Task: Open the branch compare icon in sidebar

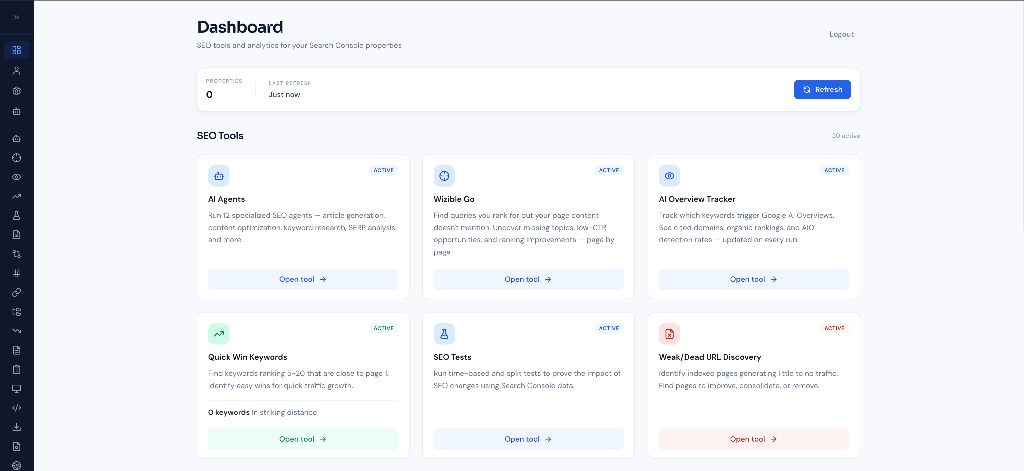Action: tap(17, 253)
